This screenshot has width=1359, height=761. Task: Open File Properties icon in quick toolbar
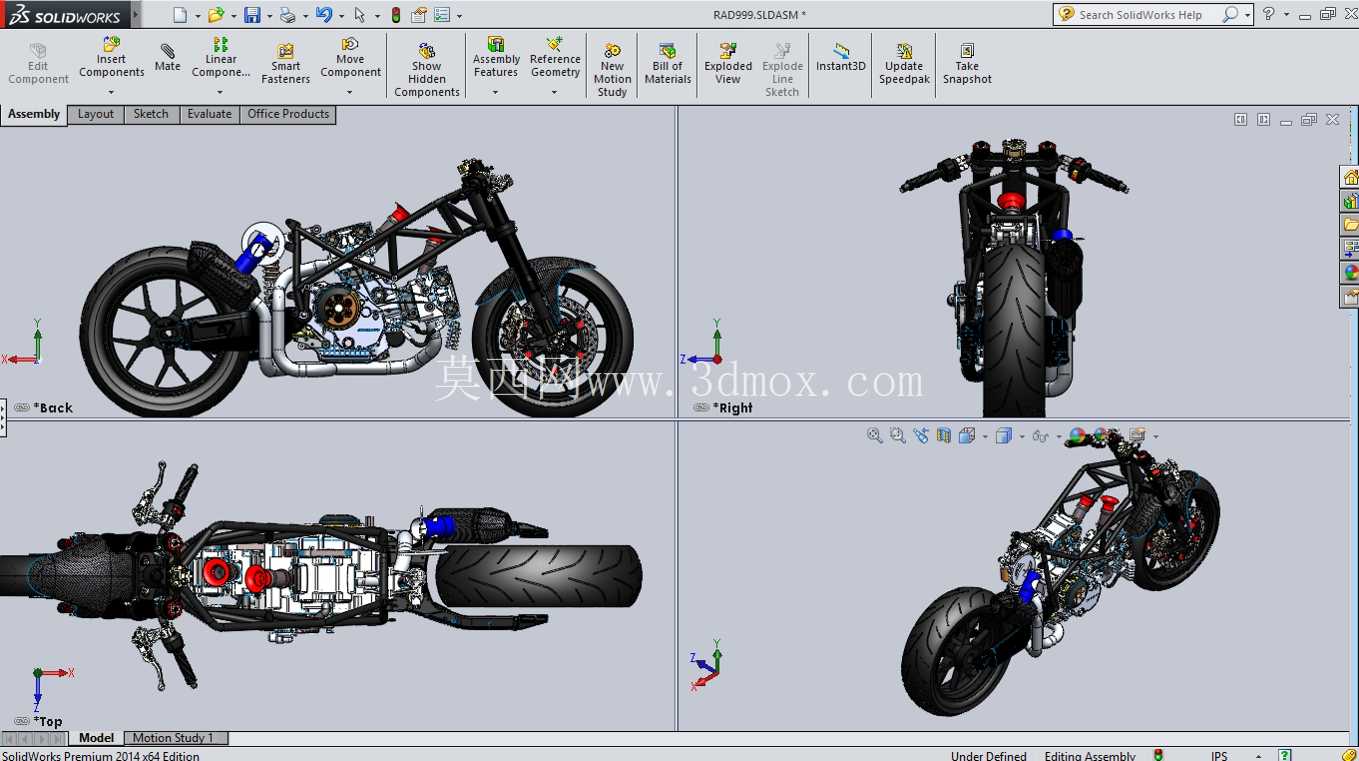pos(419,15)
